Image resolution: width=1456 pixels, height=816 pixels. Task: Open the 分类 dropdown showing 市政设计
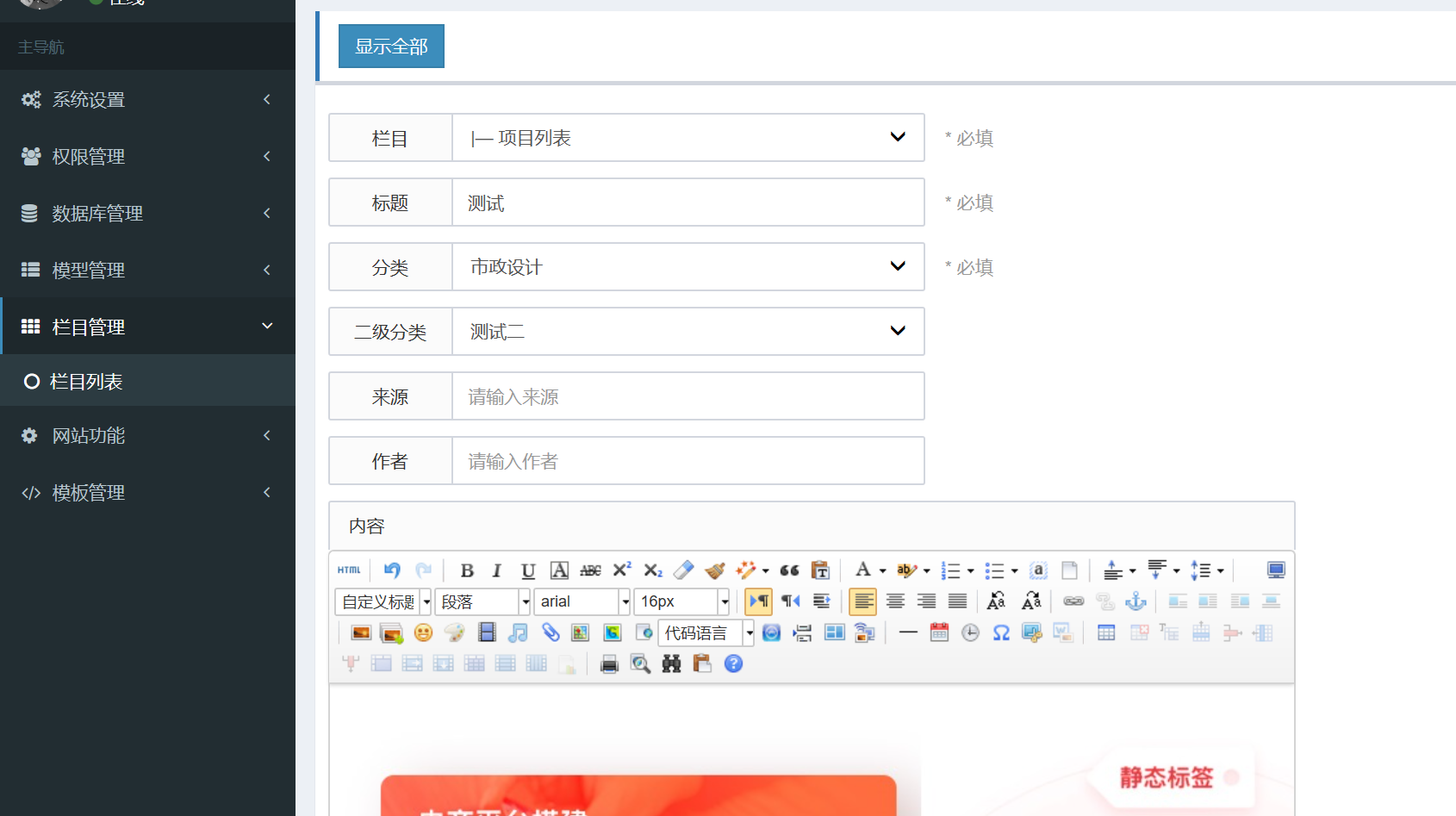[x=688, y=267]
